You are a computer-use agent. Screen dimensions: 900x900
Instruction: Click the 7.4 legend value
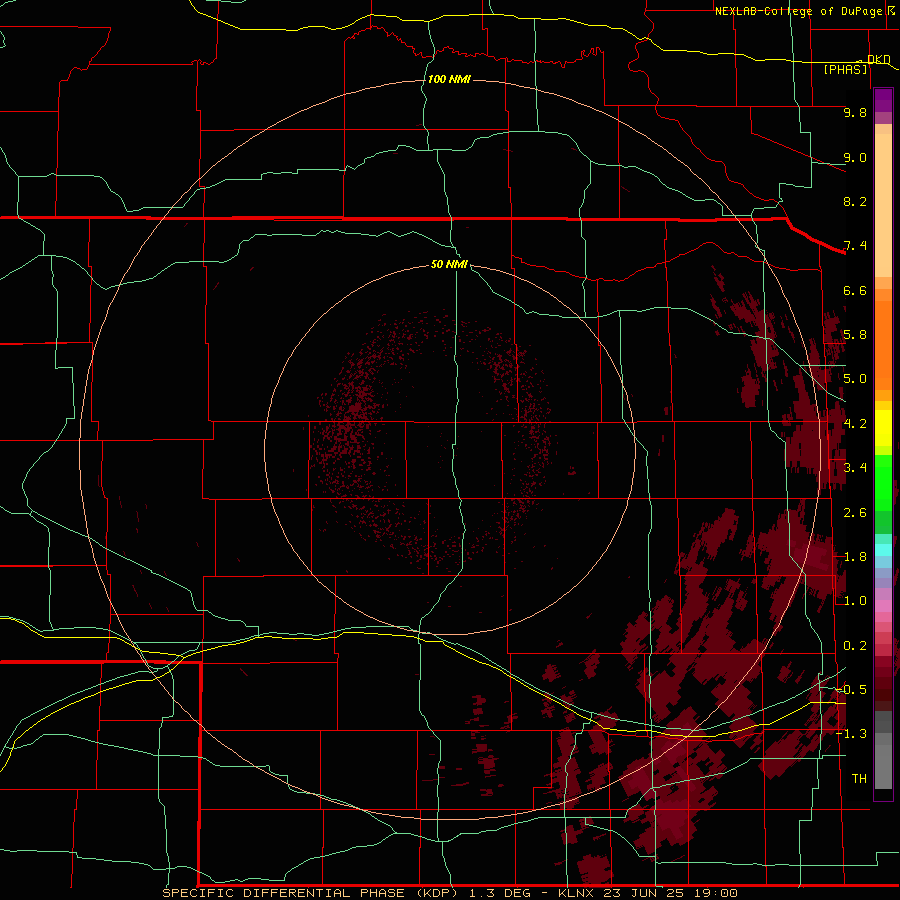point(855,246)
